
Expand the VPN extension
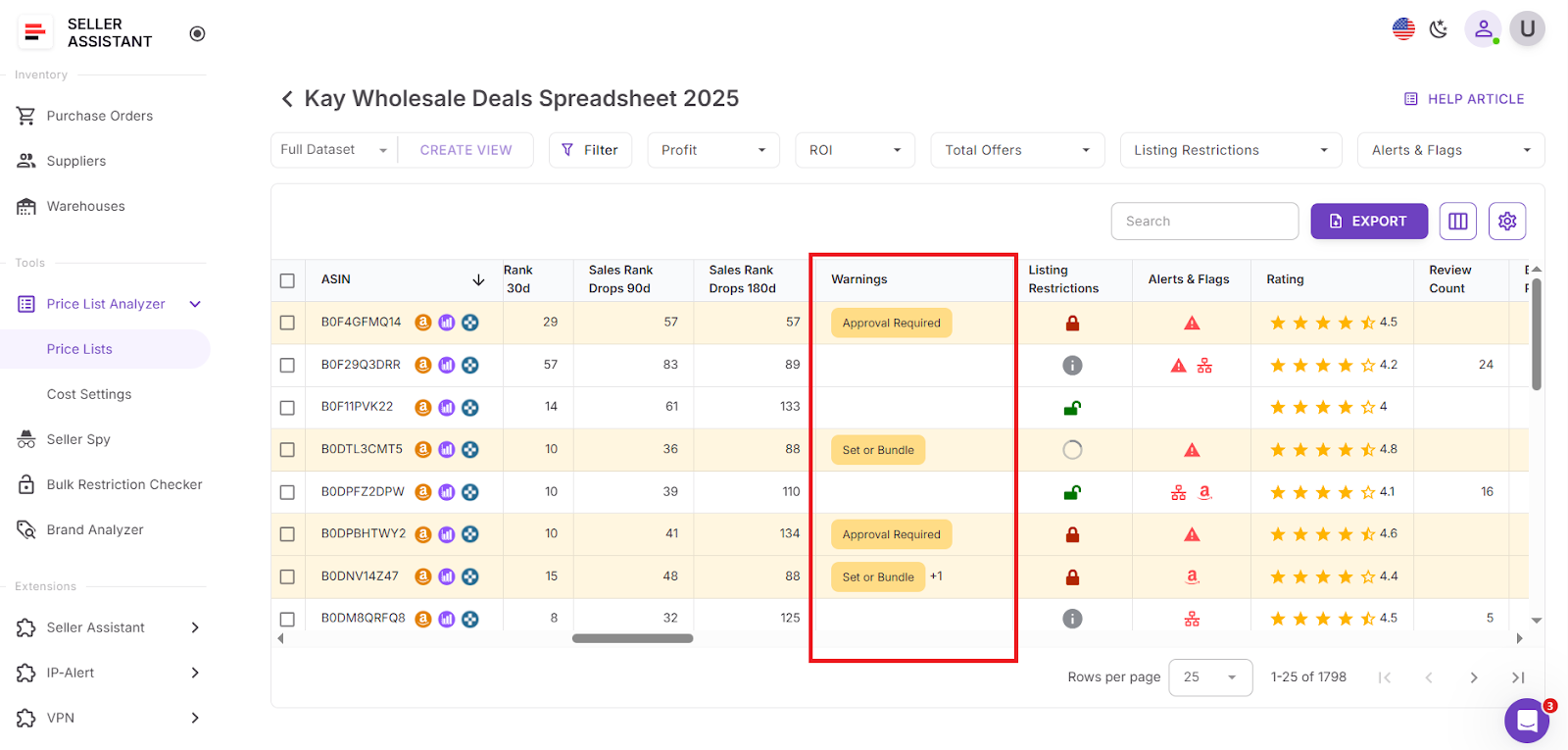pyautogui.click(x=195, y=718)
